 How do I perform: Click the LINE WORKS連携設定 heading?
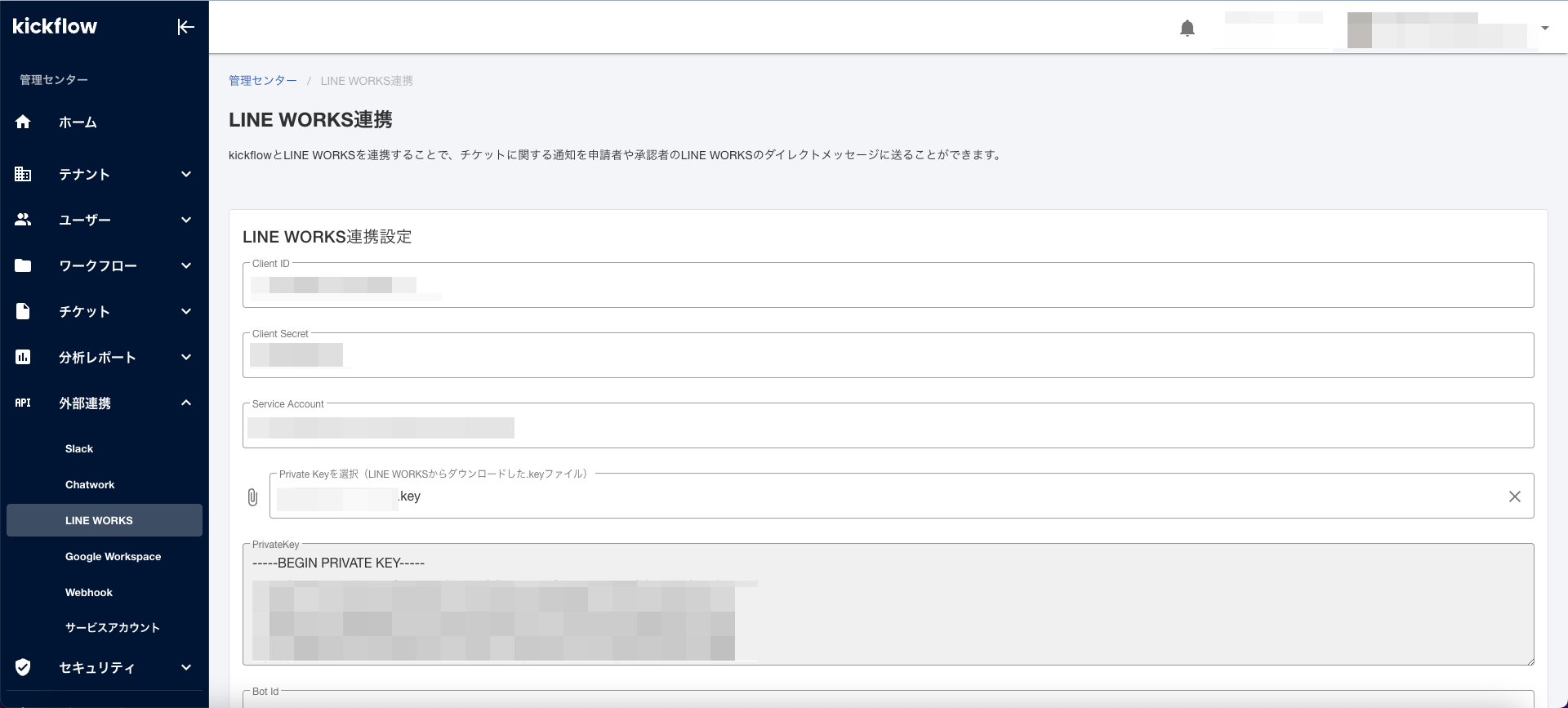point(327,237)
